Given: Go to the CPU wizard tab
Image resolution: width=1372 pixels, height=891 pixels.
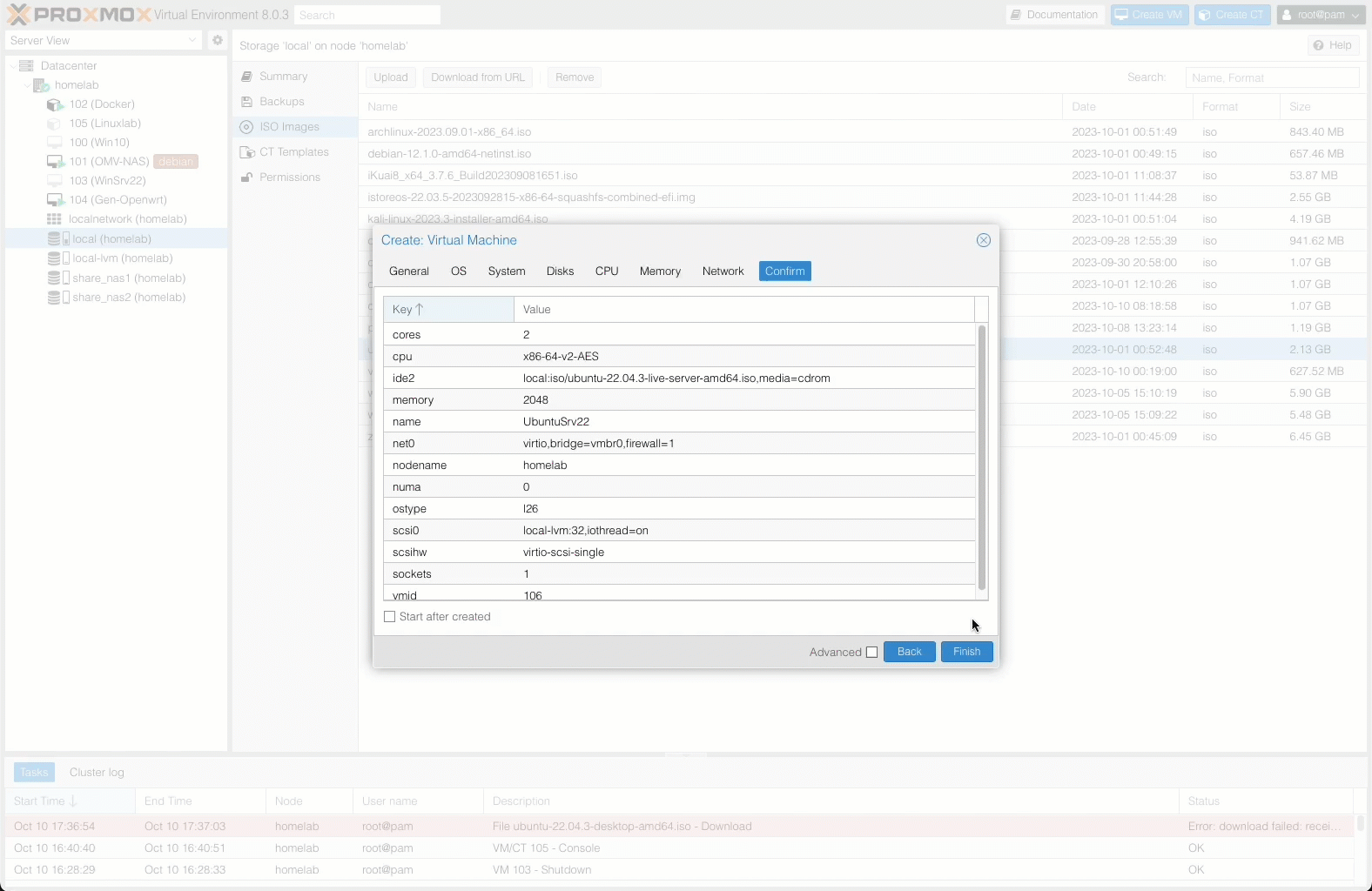Looking at the screenshot, I should pyautogui.click(x=607, y=271).
